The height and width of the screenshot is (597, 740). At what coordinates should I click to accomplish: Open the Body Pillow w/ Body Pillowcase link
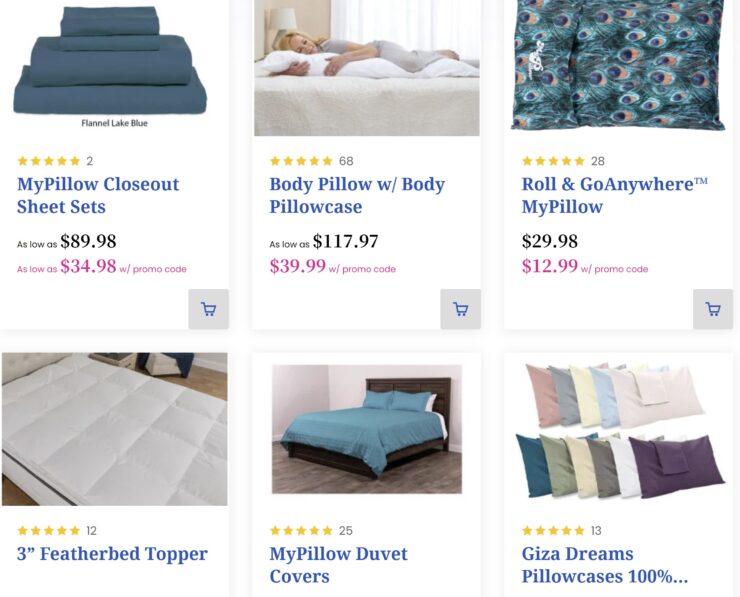click(357, 195)
